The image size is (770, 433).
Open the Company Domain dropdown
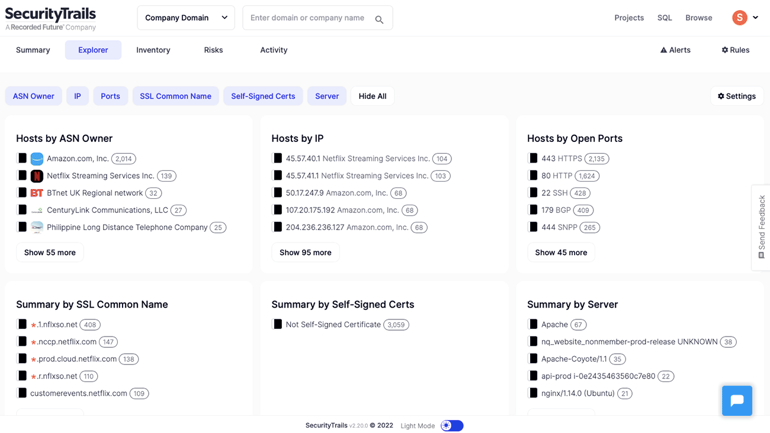(186, 18)
